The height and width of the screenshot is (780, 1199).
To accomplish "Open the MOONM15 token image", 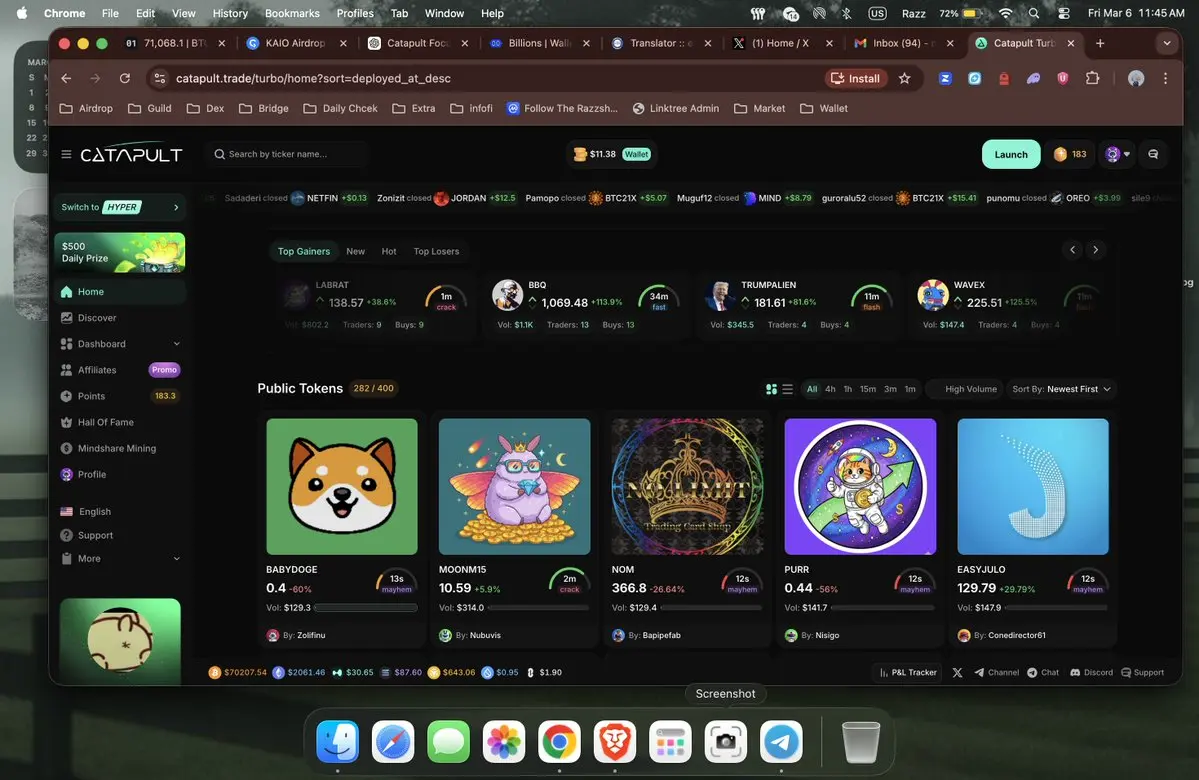I will click(515, 486).
